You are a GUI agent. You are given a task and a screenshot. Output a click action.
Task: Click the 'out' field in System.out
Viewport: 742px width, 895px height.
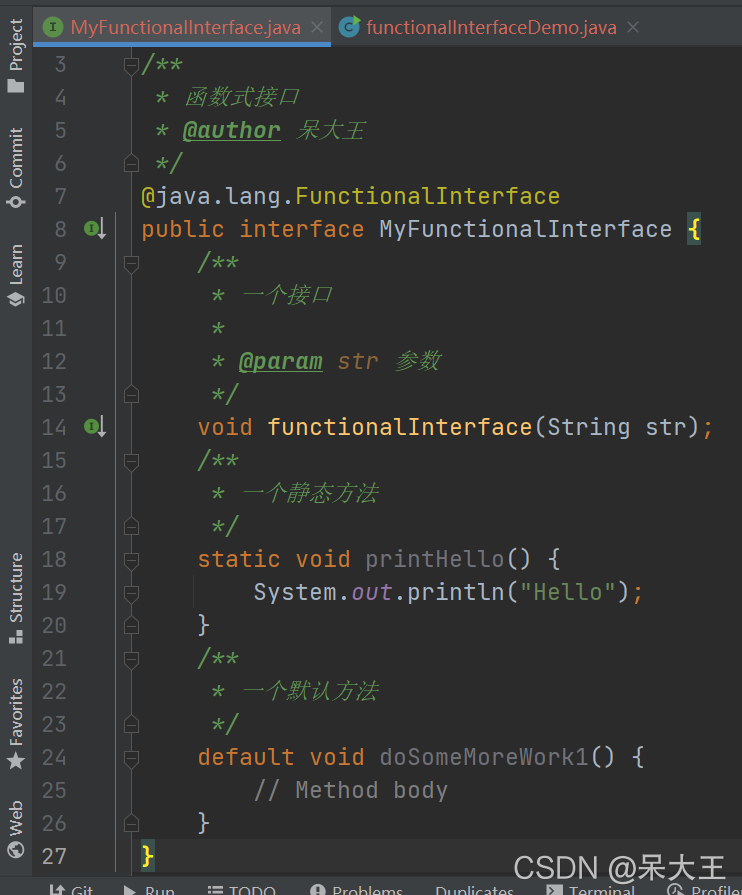point(372,592)
